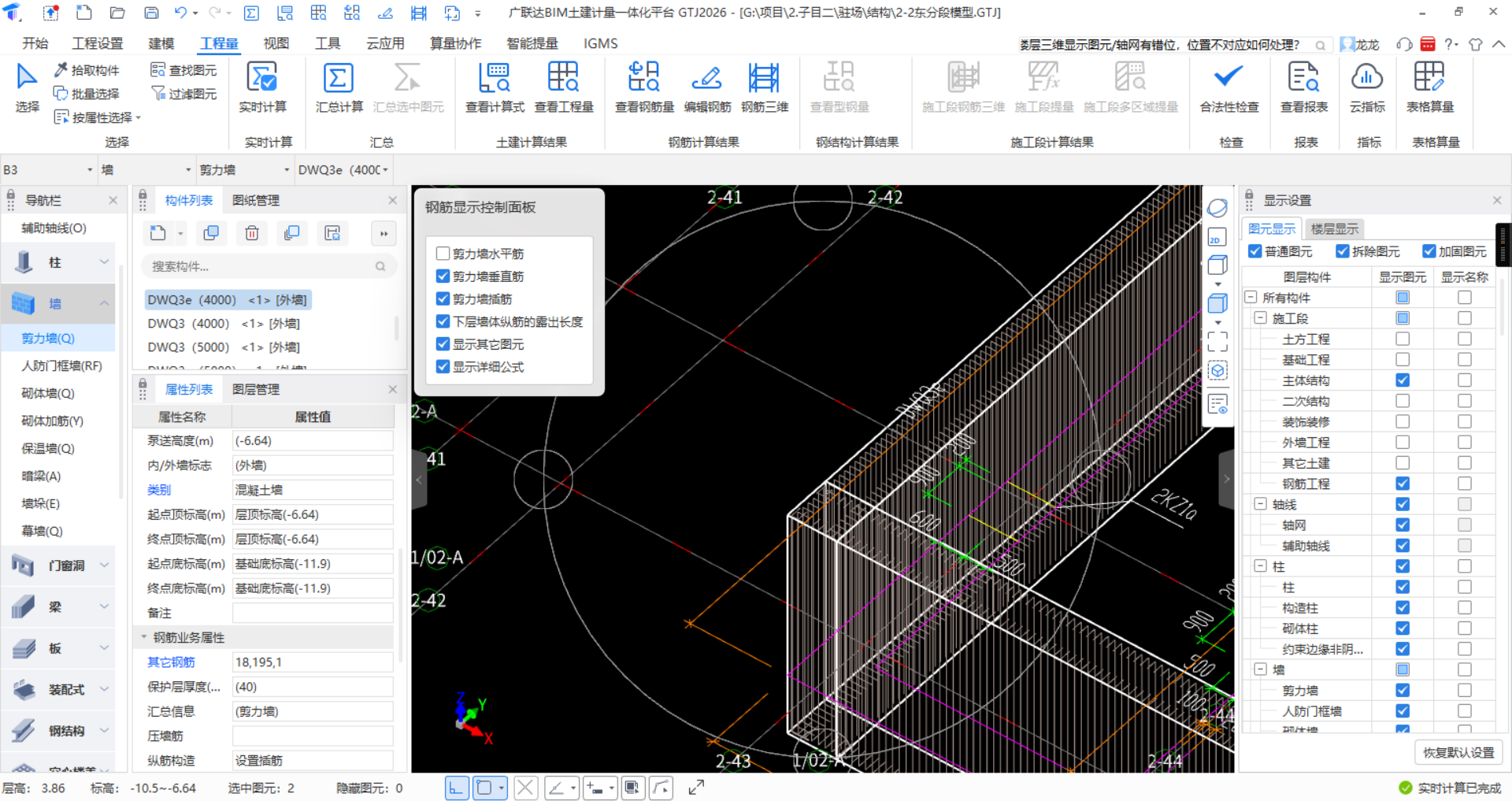Image resolution: width=1512 pixels, height=801 pixels.
Task: Collapse 轴线 tree node
Action: [1260, 504]
